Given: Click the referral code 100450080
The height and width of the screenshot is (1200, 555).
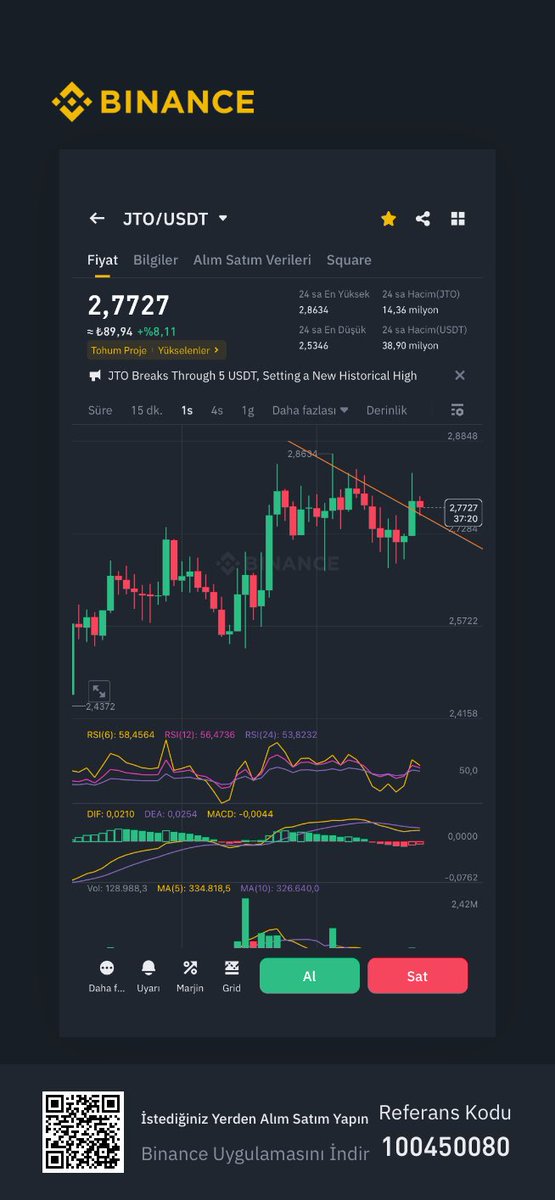Looking at the screenshot, I should click(445, 1147).
